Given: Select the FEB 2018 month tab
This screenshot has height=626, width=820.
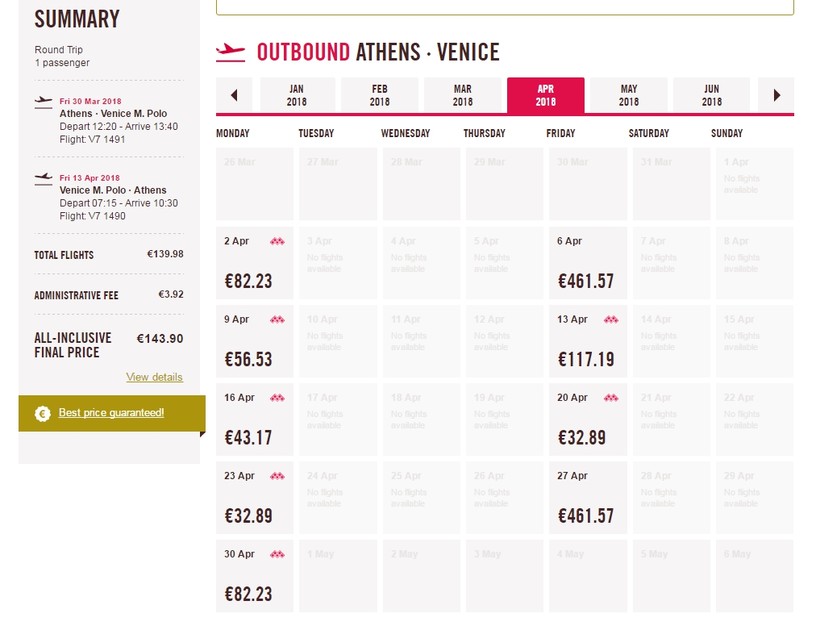Looking at the screenshot, I should click(379, 96).
